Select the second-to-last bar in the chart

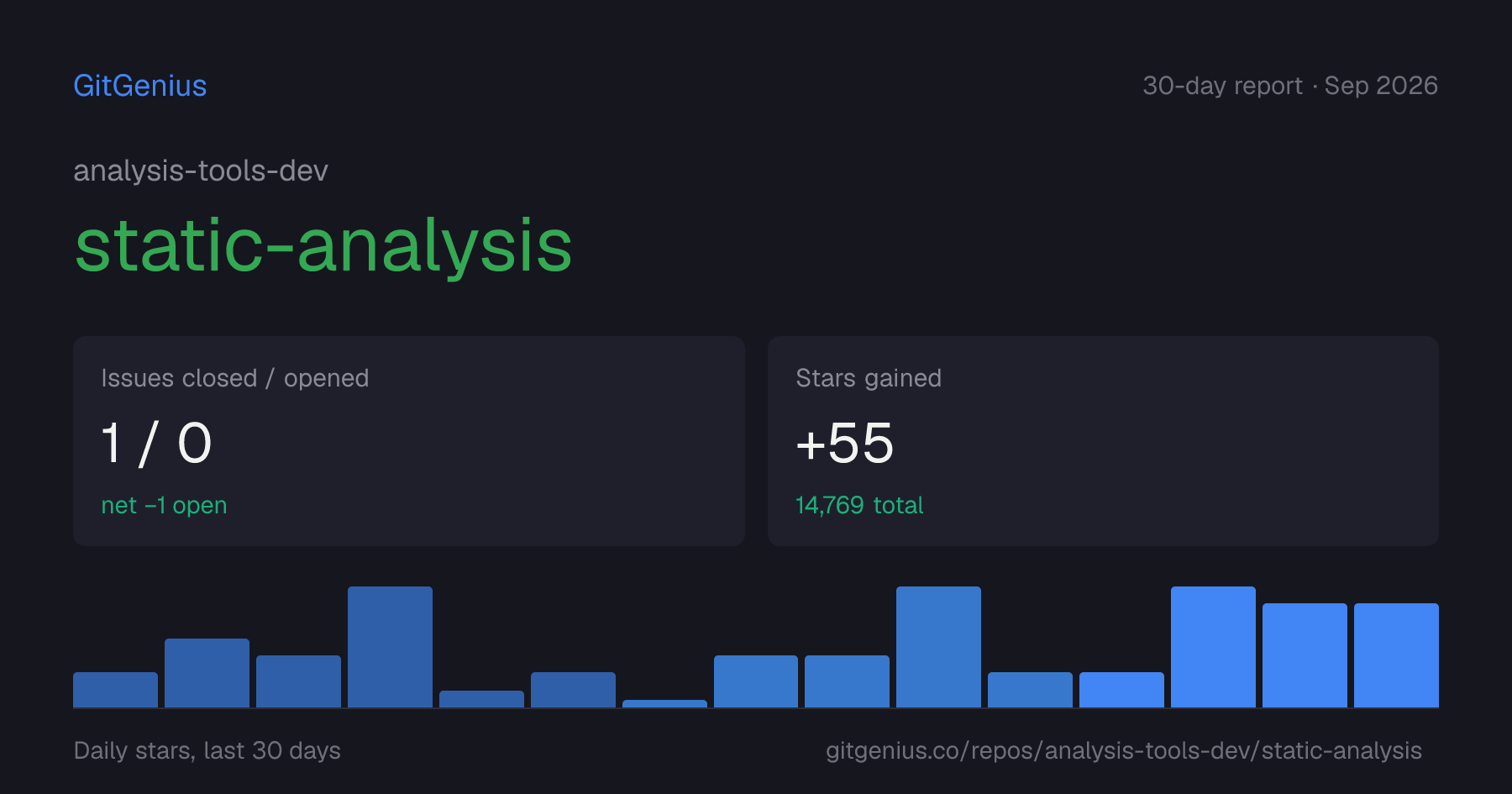coord(1305,655)
